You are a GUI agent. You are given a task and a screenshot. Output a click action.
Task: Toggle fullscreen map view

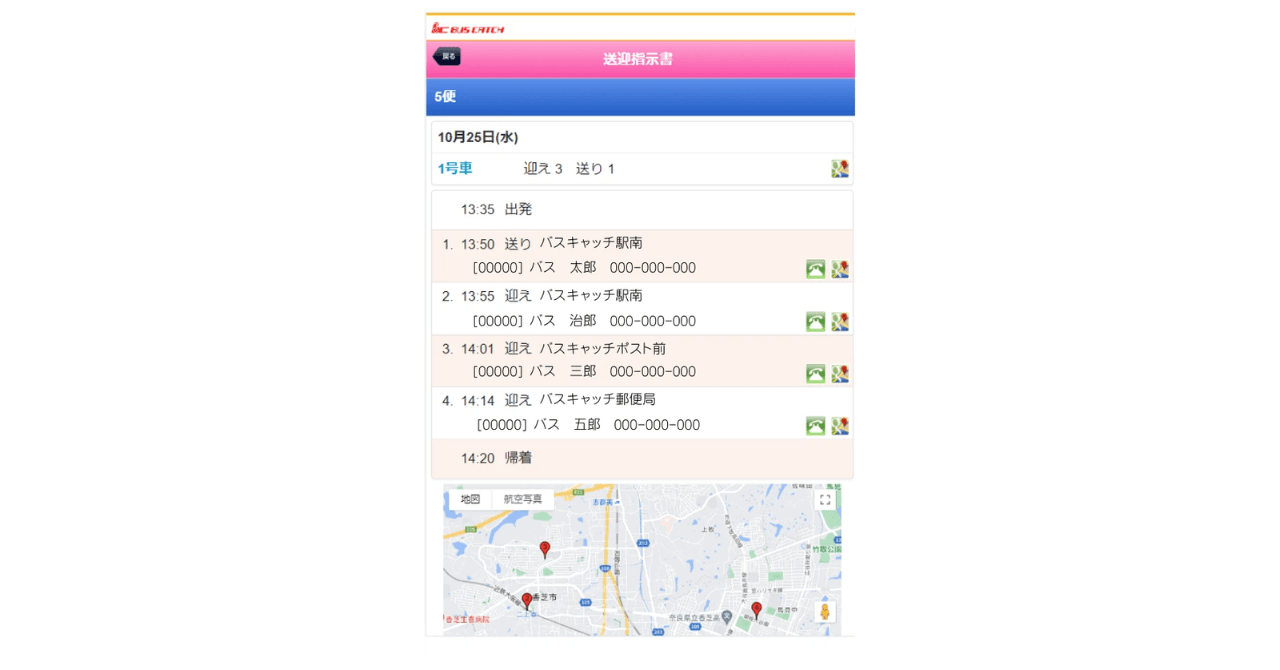[825, 500]
